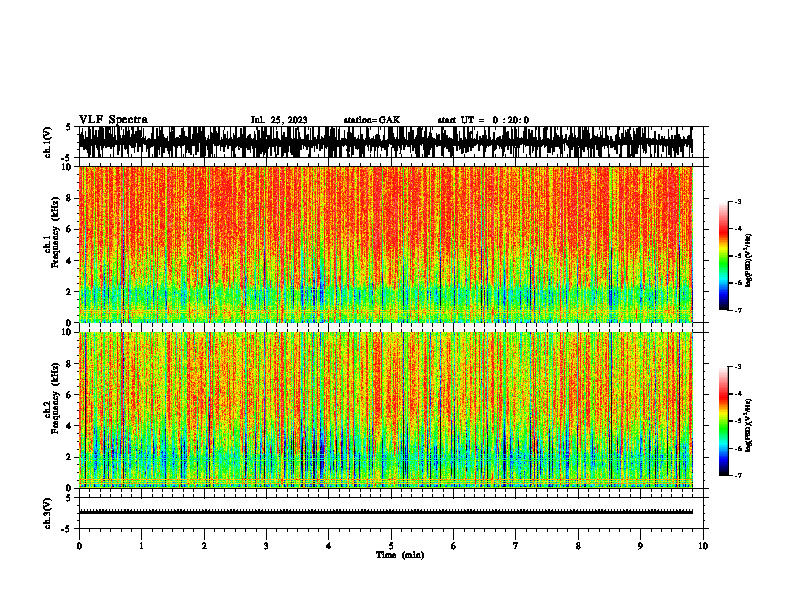This screenshot has height=612, width=792.
Task: Click the "-7" label on ch.2 color bar
Action: pos(737,475)
